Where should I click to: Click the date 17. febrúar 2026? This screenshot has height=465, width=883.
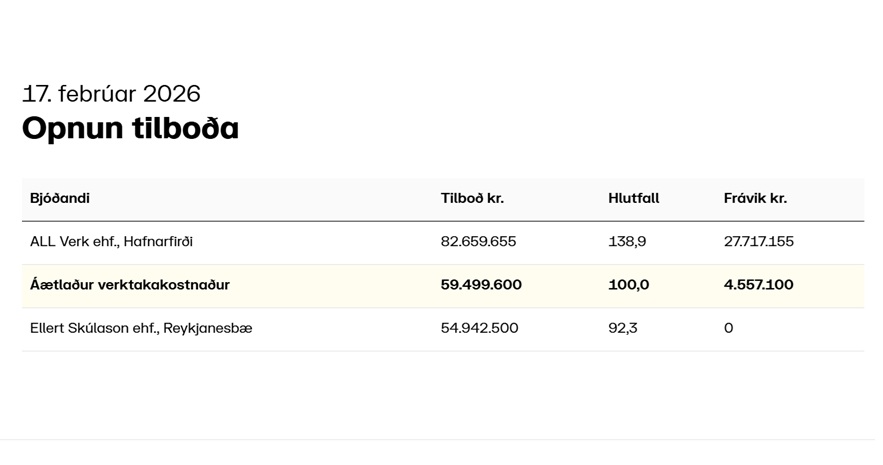tap(111, 94)
